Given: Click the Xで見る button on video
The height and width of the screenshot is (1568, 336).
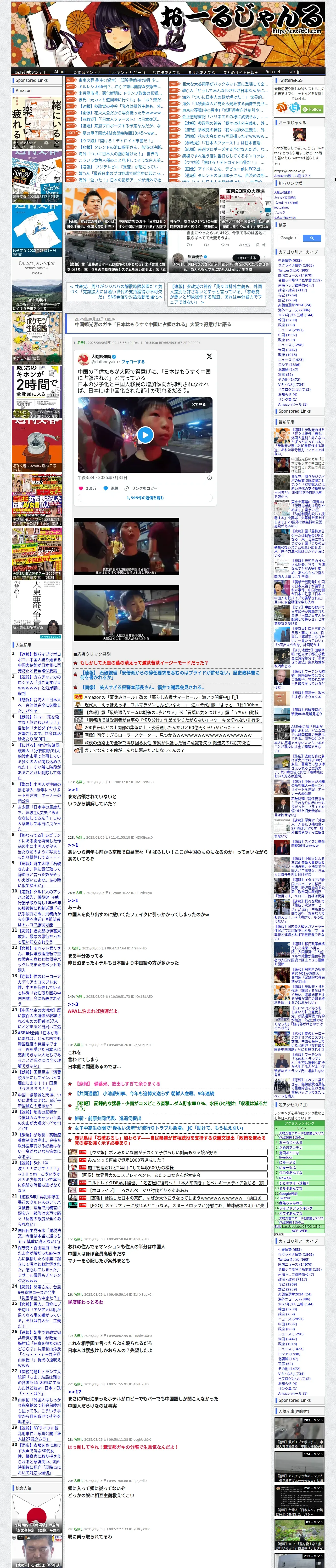Looking at the screenshot, I should coord(199,404).
